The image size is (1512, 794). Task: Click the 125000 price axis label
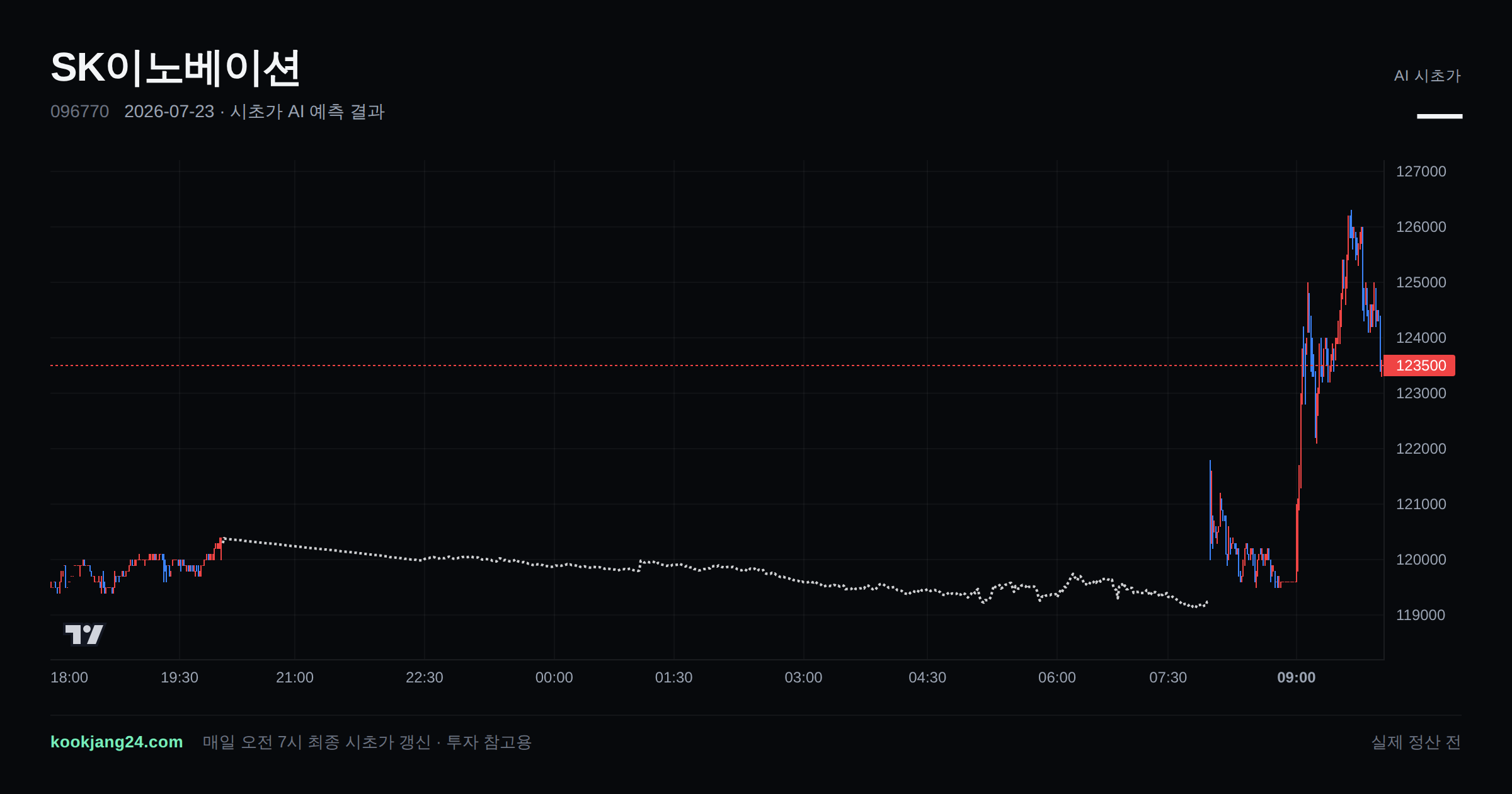click(1421, 282)
